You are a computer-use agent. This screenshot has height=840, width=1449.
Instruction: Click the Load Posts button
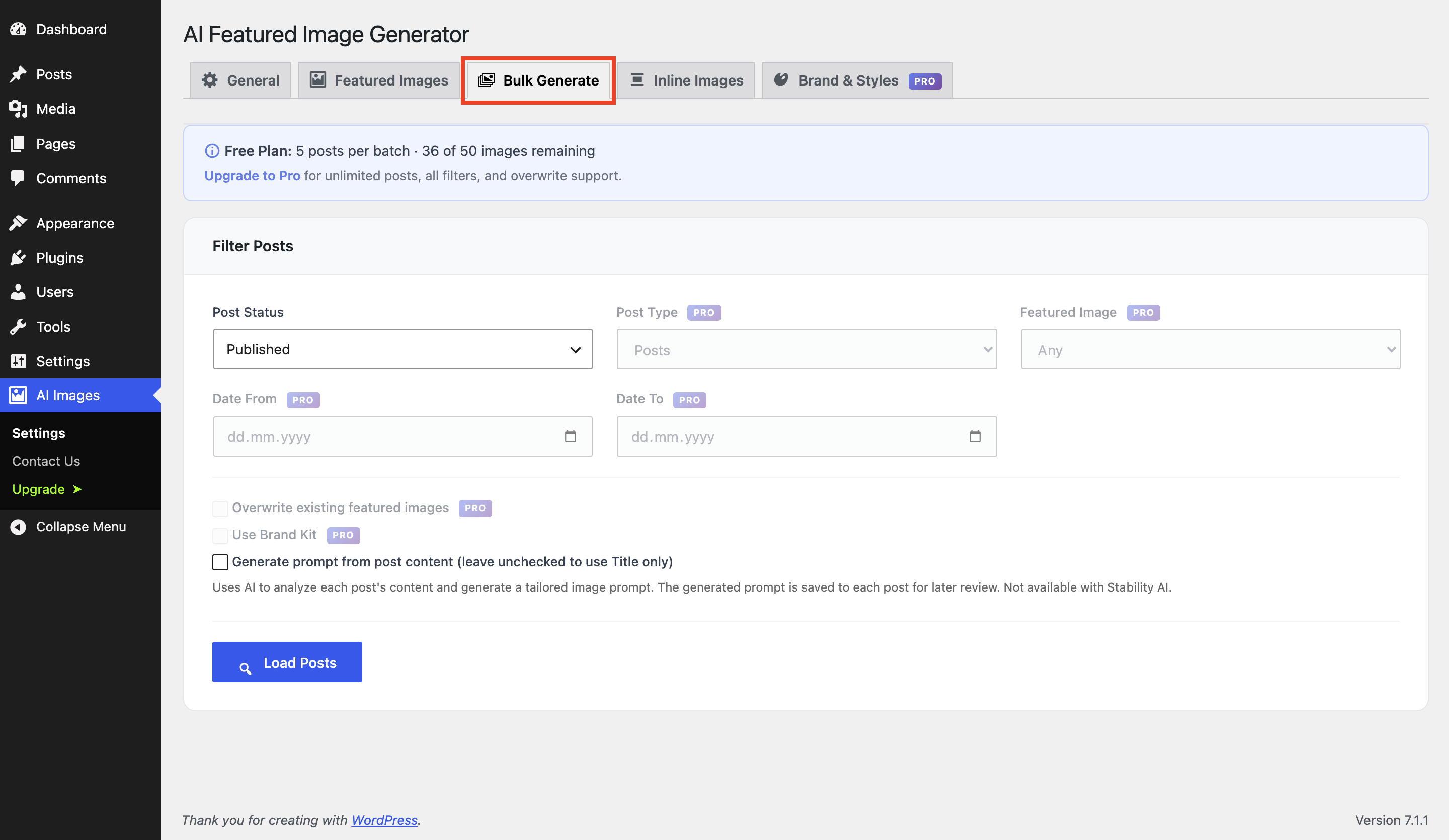(287, 662)
